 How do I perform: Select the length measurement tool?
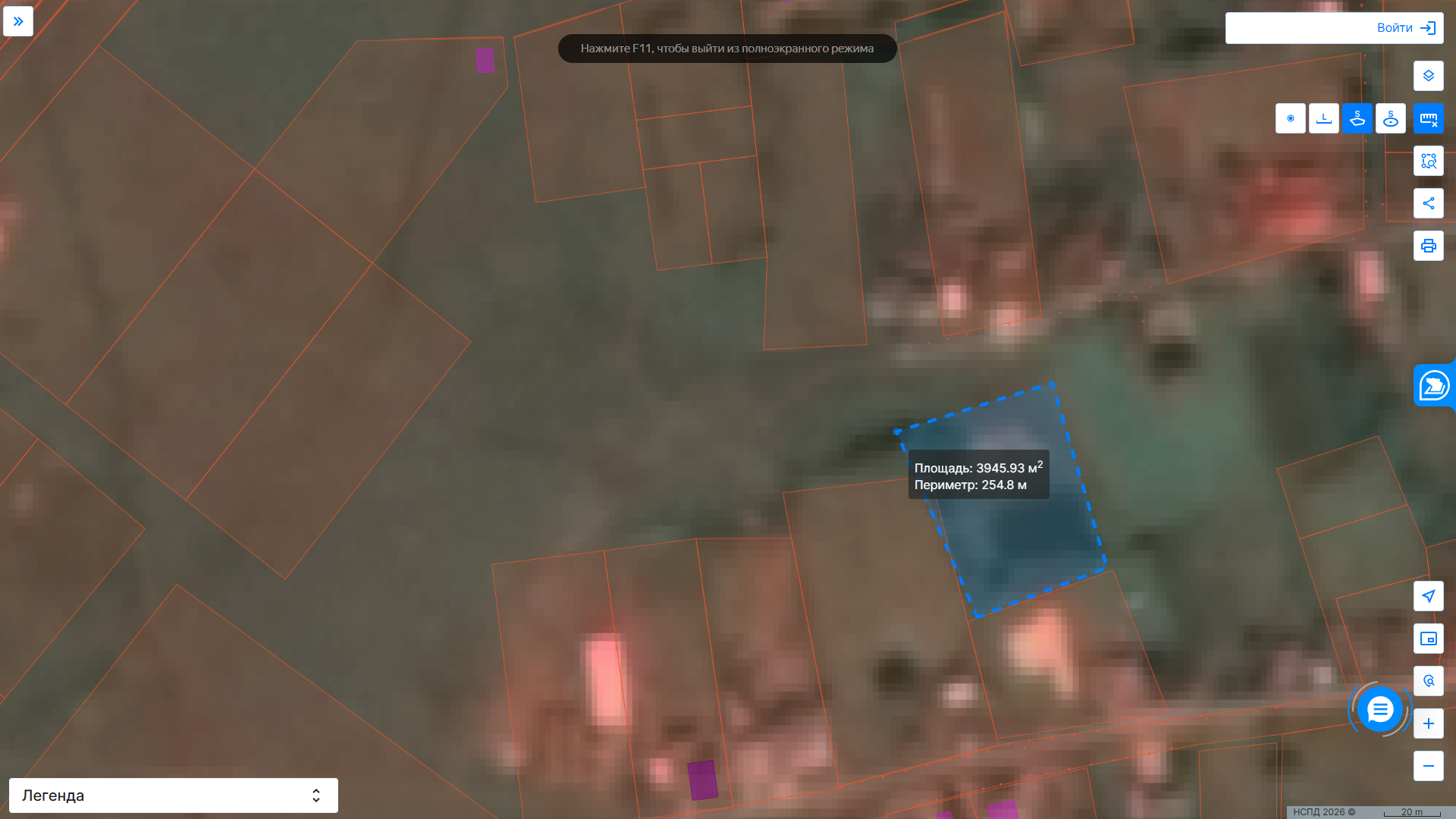pyautogui.click(x=1323, y=118)
